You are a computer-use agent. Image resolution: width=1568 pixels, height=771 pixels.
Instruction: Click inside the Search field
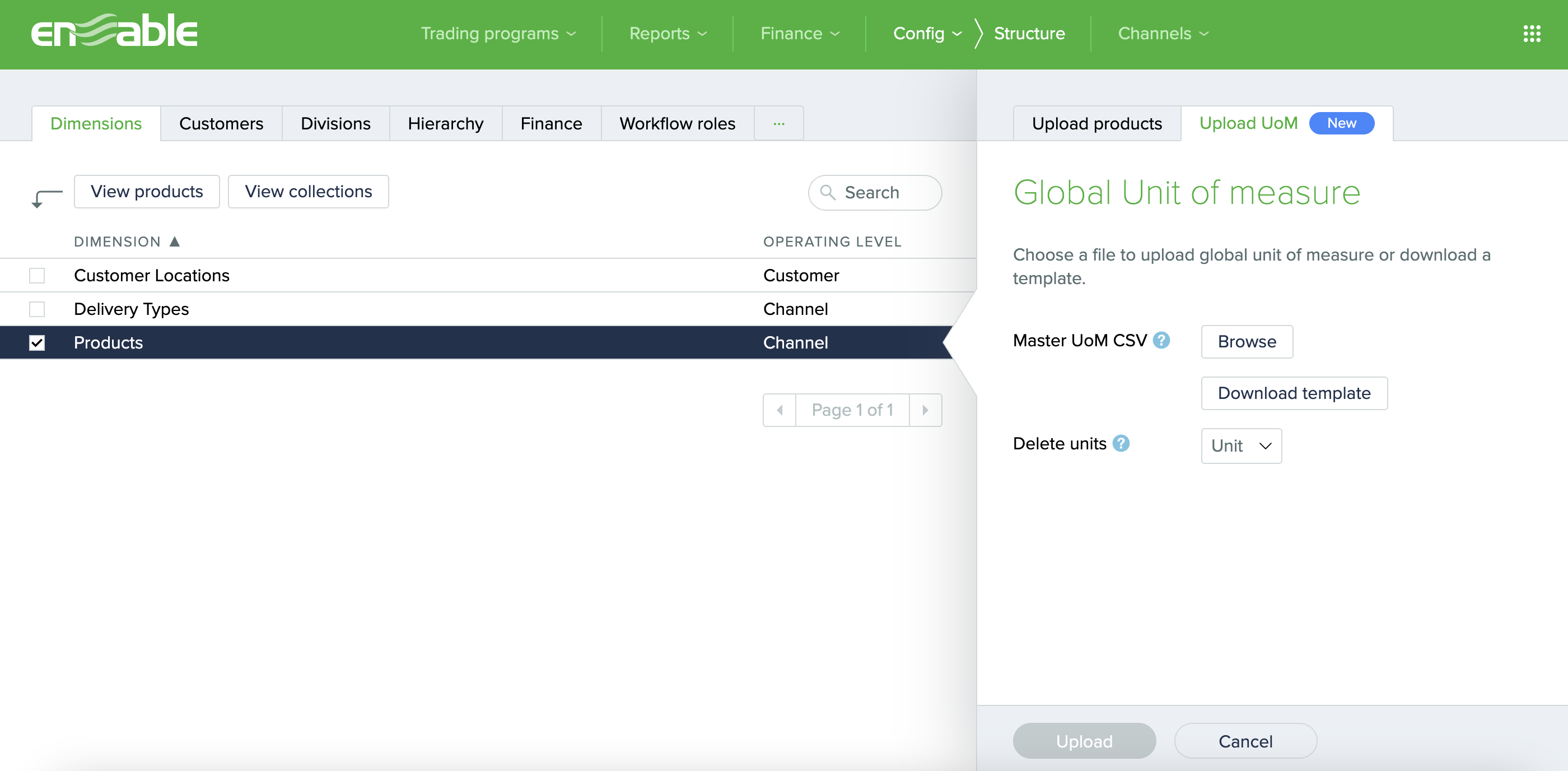876,192
